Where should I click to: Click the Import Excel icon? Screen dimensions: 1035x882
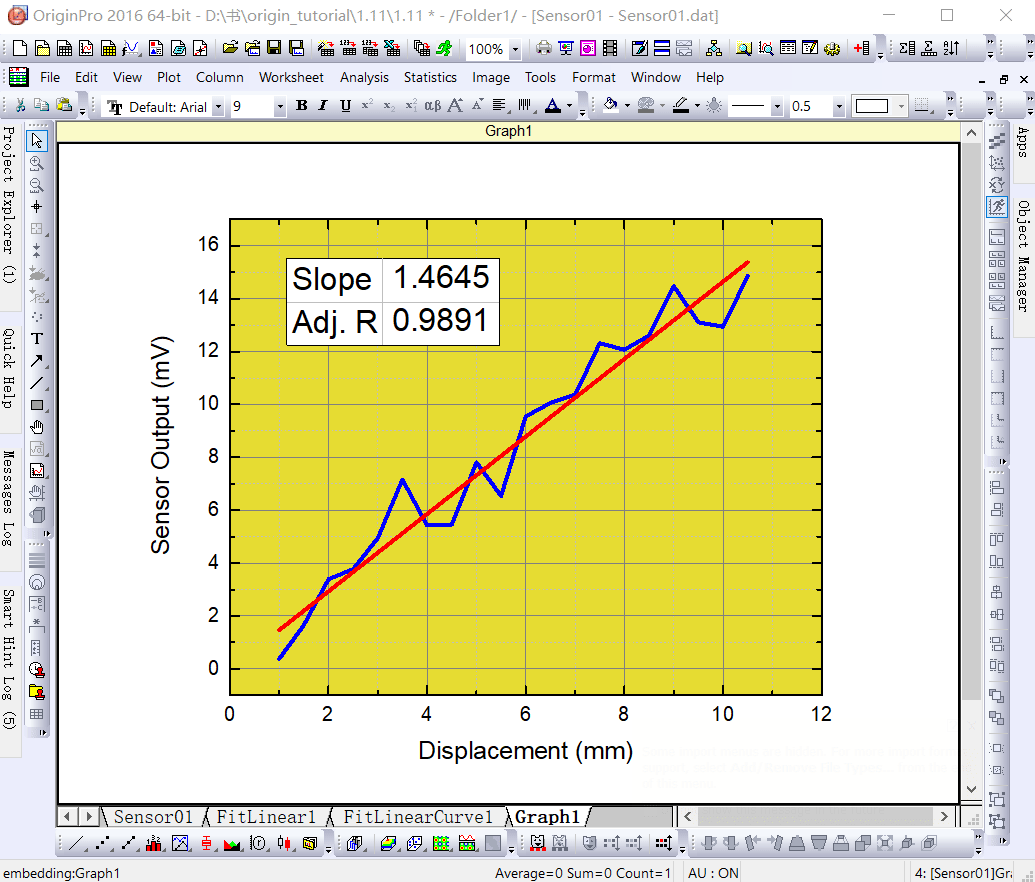392,48
